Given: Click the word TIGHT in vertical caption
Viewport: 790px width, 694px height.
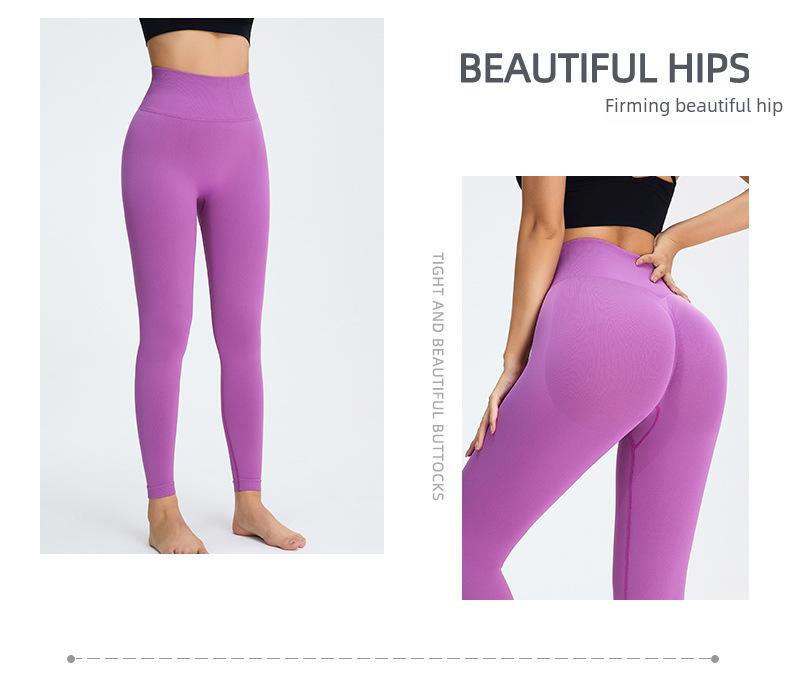Looking at the screenshot, I should 438,274.
